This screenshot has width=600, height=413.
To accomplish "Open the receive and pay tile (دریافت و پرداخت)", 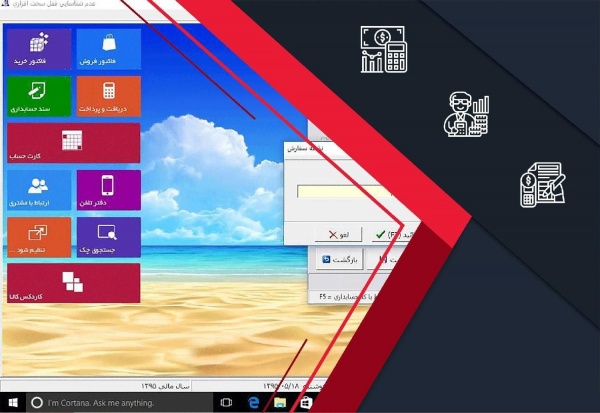I will coord(109,96).
